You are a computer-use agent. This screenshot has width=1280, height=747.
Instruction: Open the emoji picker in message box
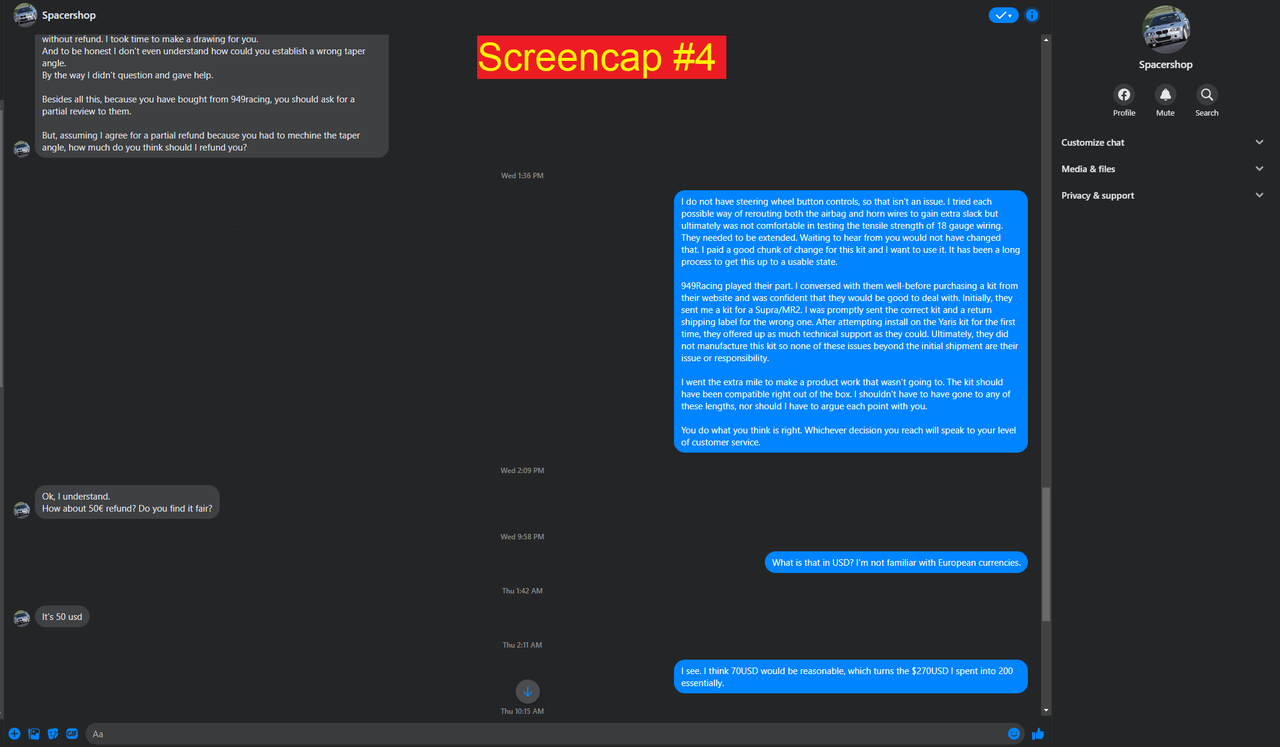coord(1014,734)
